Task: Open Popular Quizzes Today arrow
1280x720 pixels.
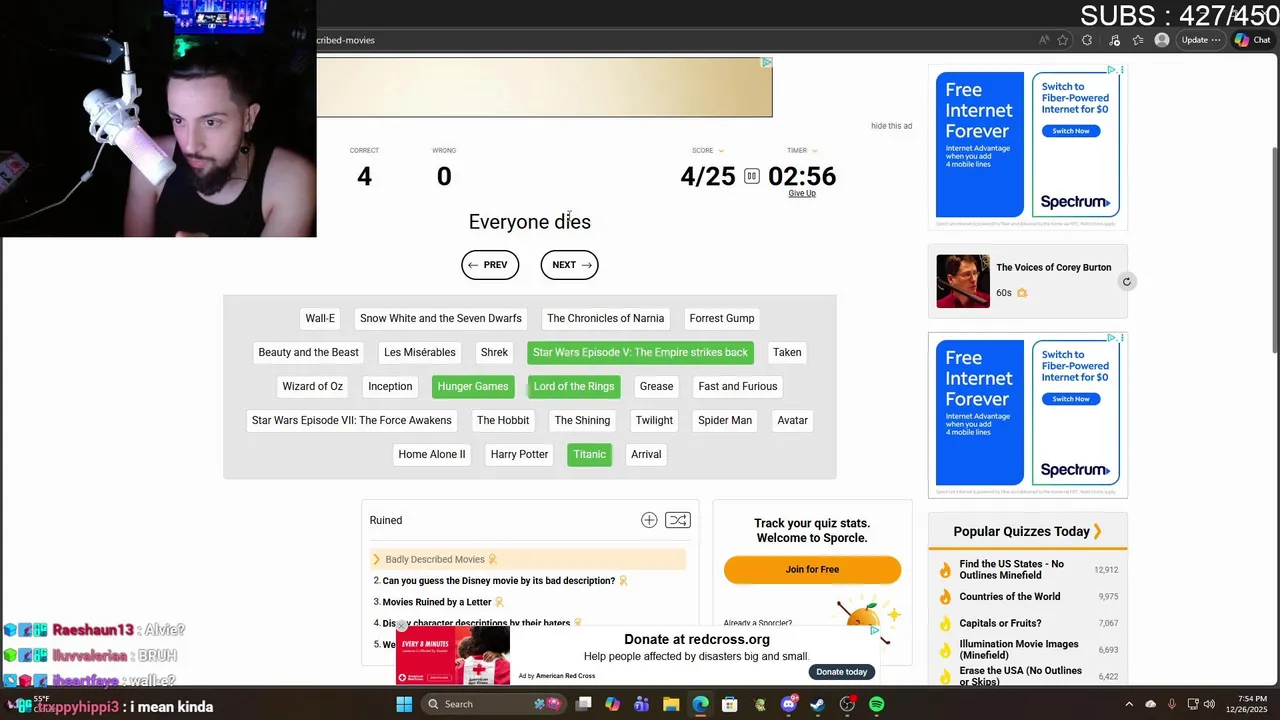Action: click(1097, 531)
